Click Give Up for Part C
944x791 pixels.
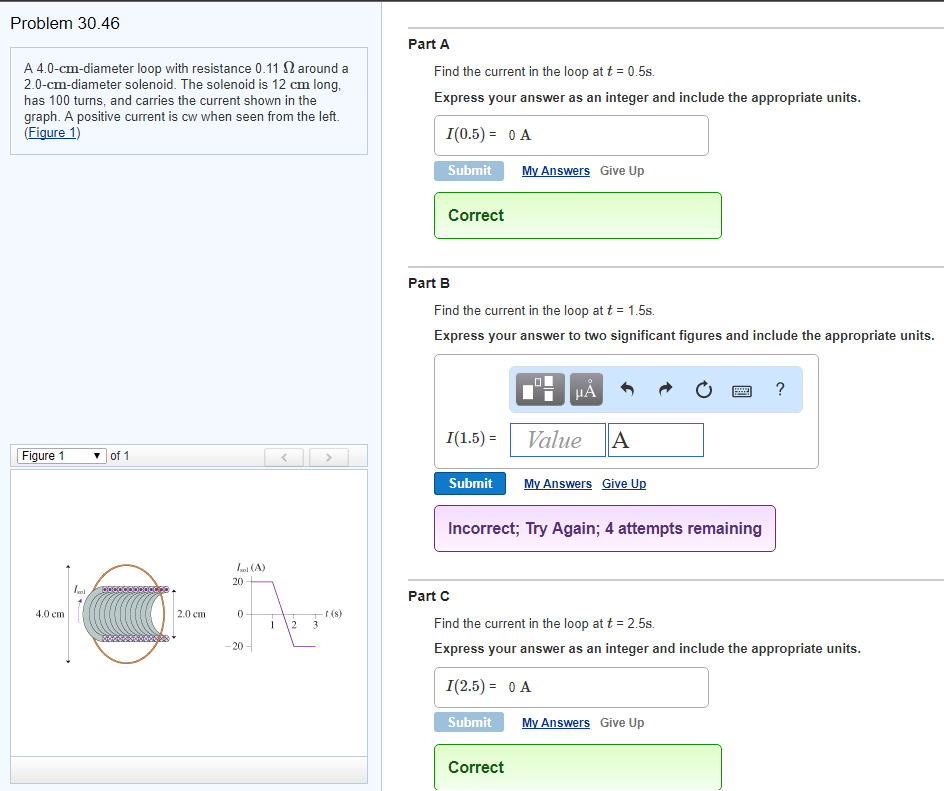tap(622, 722)
